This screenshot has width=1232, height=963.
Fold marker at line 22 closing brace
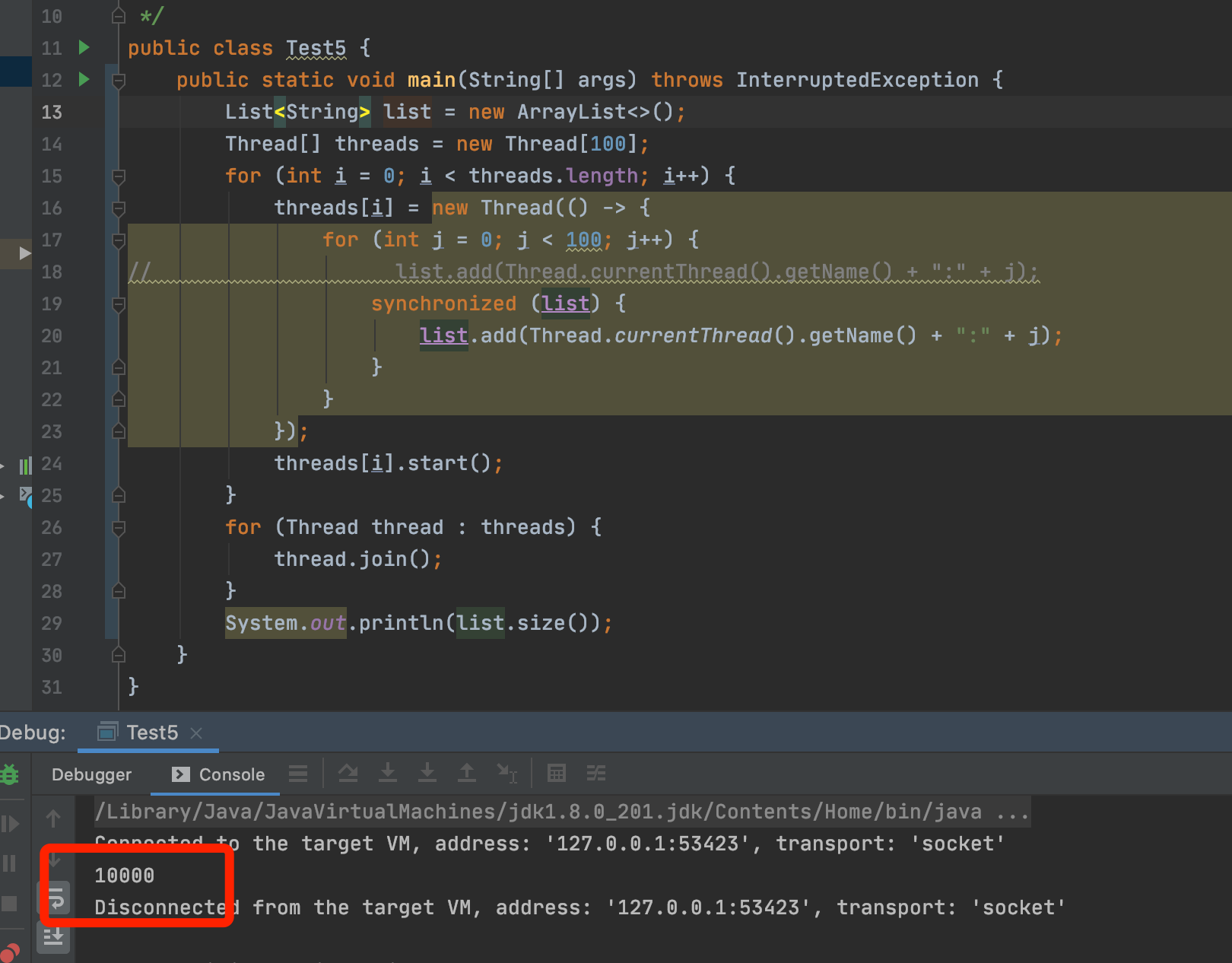119,399
